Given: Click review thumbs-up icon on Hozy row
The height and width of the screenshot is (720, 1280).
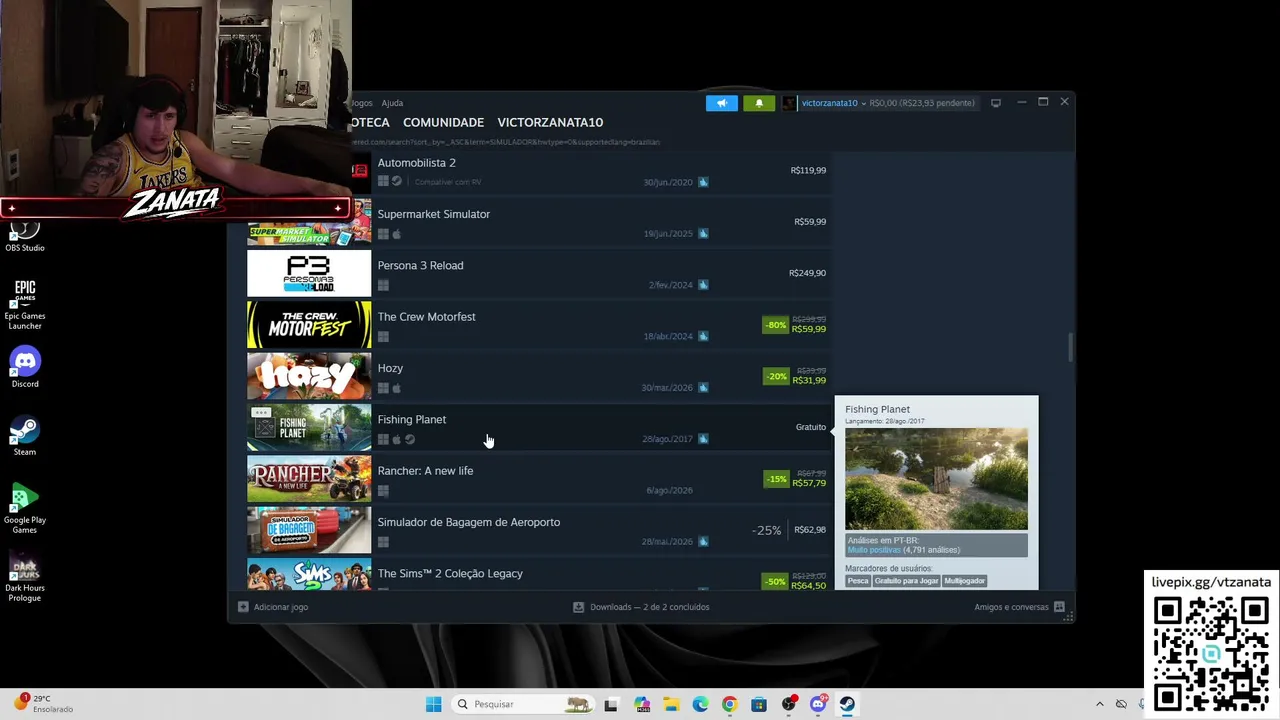Looking at the screenshot, I should [x=703, y=388].
